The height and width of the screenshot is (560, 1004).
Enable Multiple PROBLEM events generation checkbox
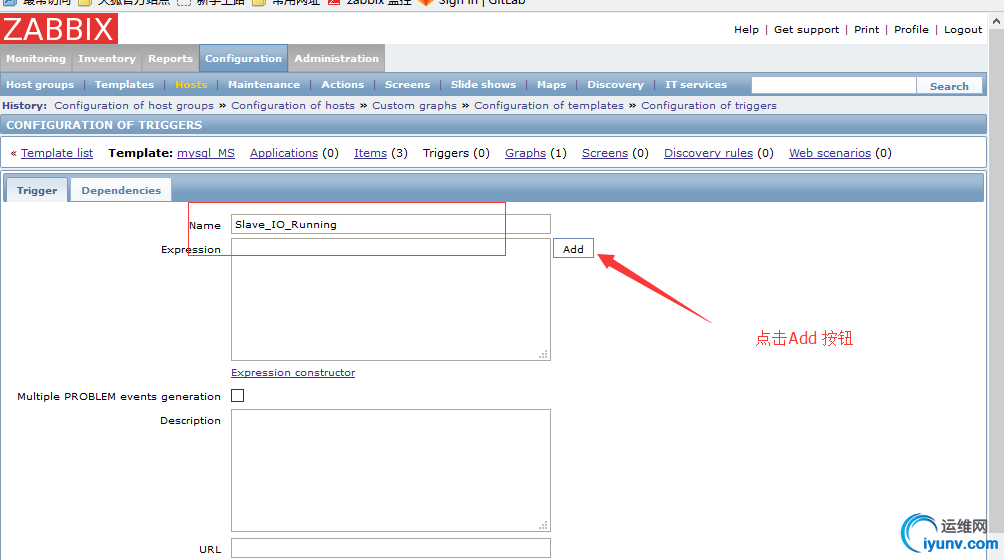click(238, 396)
